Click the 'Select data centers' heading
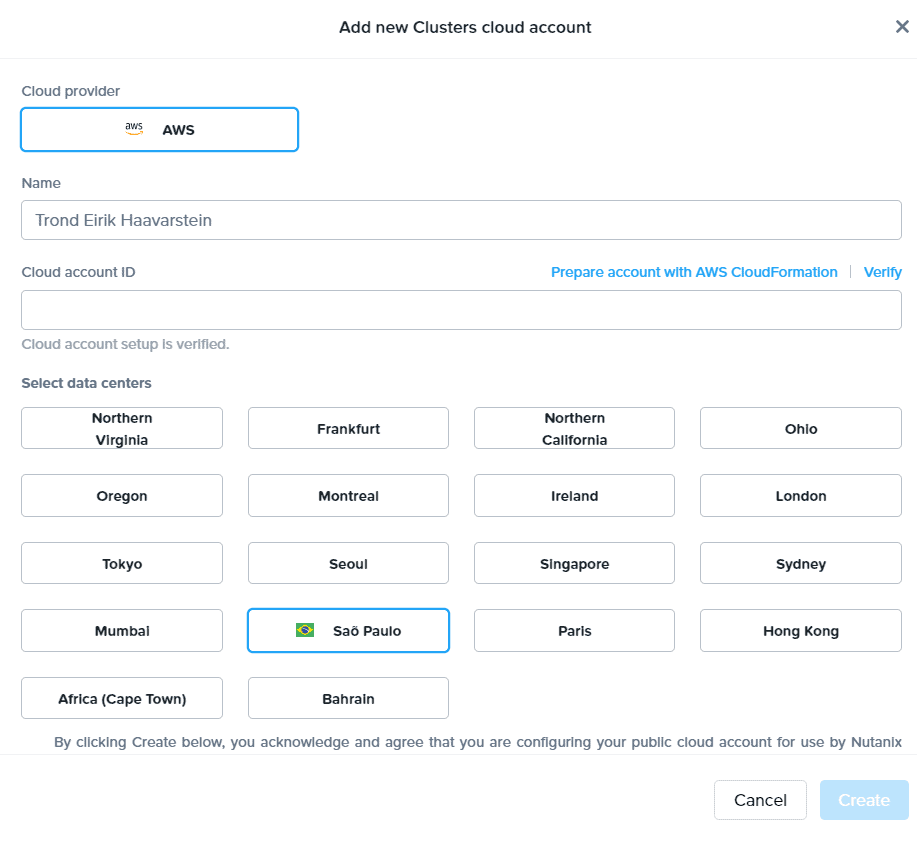This screenshot has width=917, height=845. (87, 383)
